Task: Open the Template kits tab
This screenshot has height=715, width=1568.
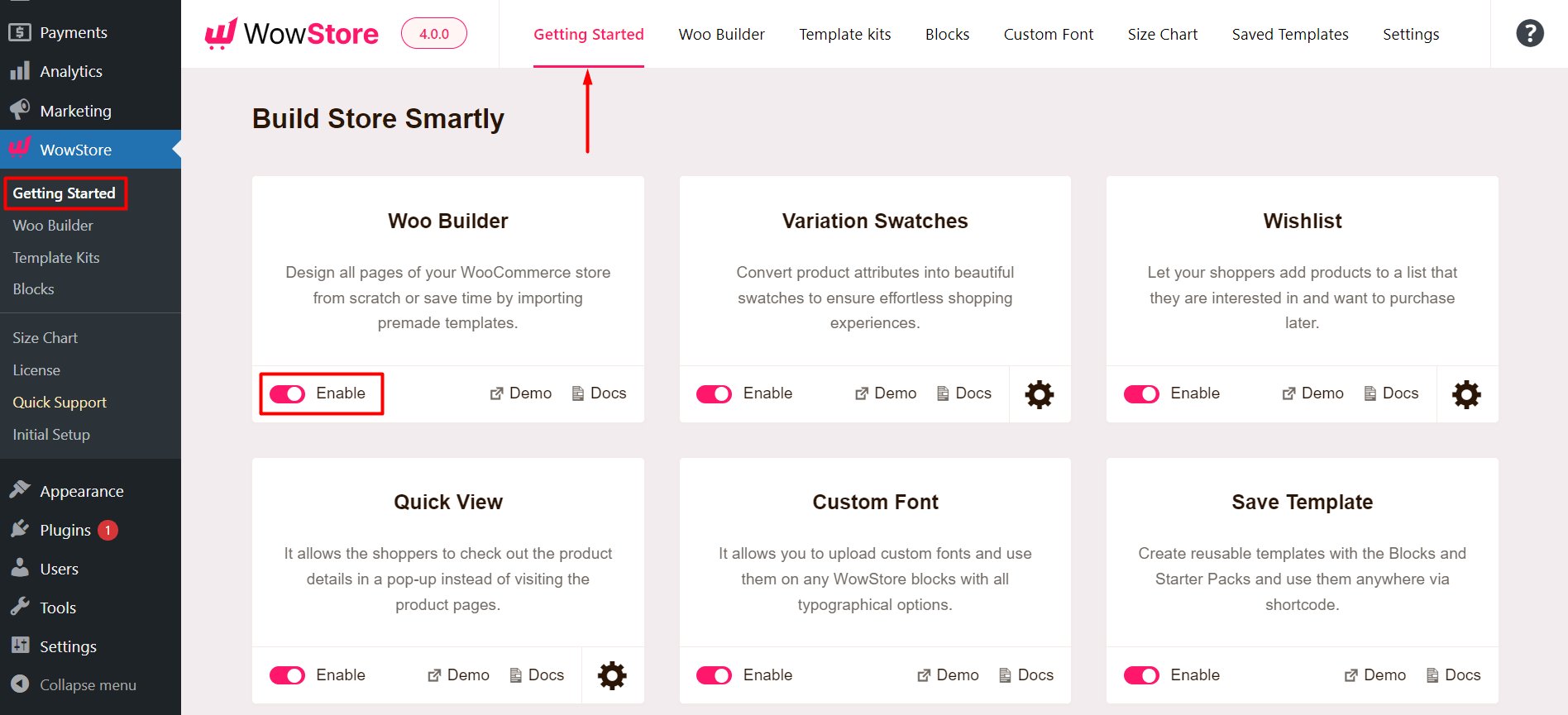Action: click(844, 34)
